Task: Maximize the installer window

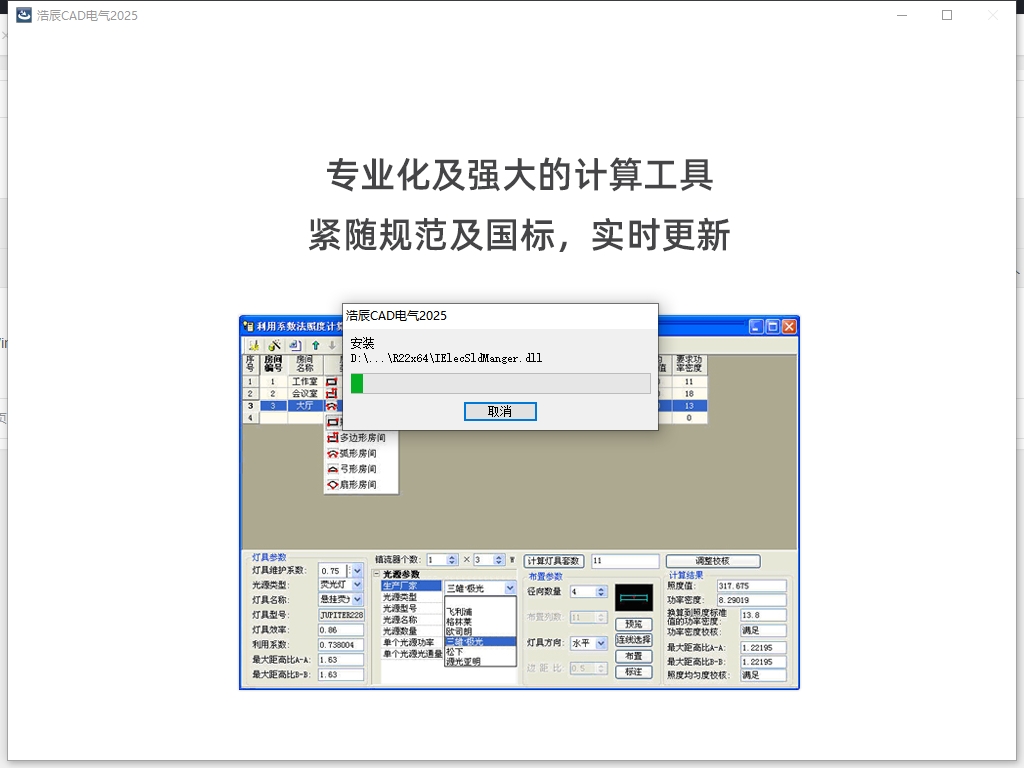Action: tap(946, 15)
